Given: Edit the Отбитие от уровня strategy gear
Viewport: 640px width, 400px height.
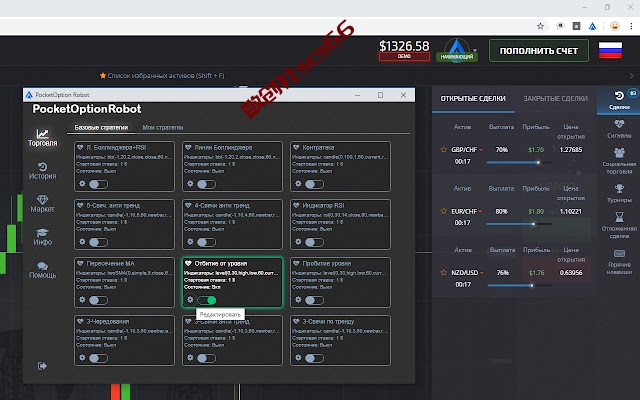Looking at the screenshot, I should tap(190, 300).
